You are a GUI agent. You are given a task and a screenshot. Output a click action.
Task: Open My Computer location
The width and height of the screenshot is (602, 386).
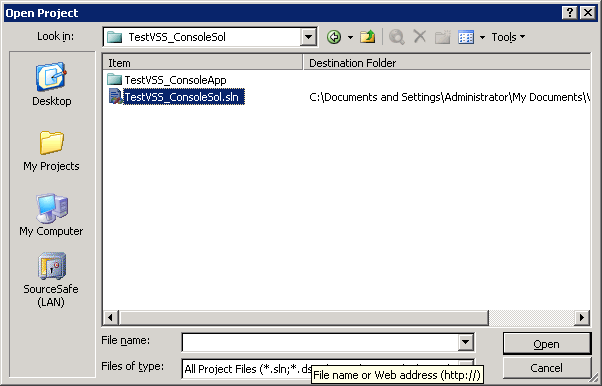click(x=51, y=215)
